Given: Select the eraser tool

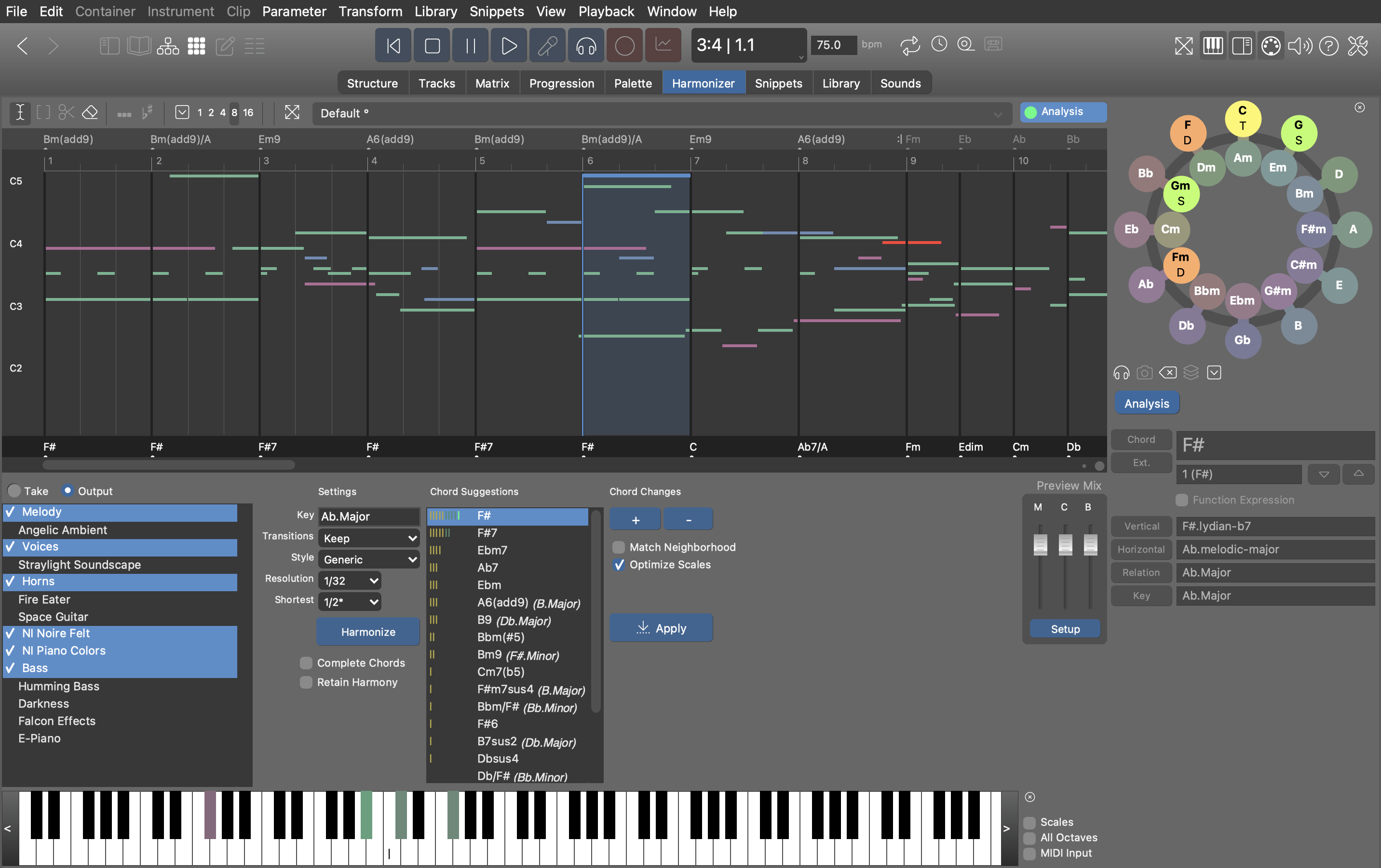Looking at the screenshot, I should tap(90, 112).
